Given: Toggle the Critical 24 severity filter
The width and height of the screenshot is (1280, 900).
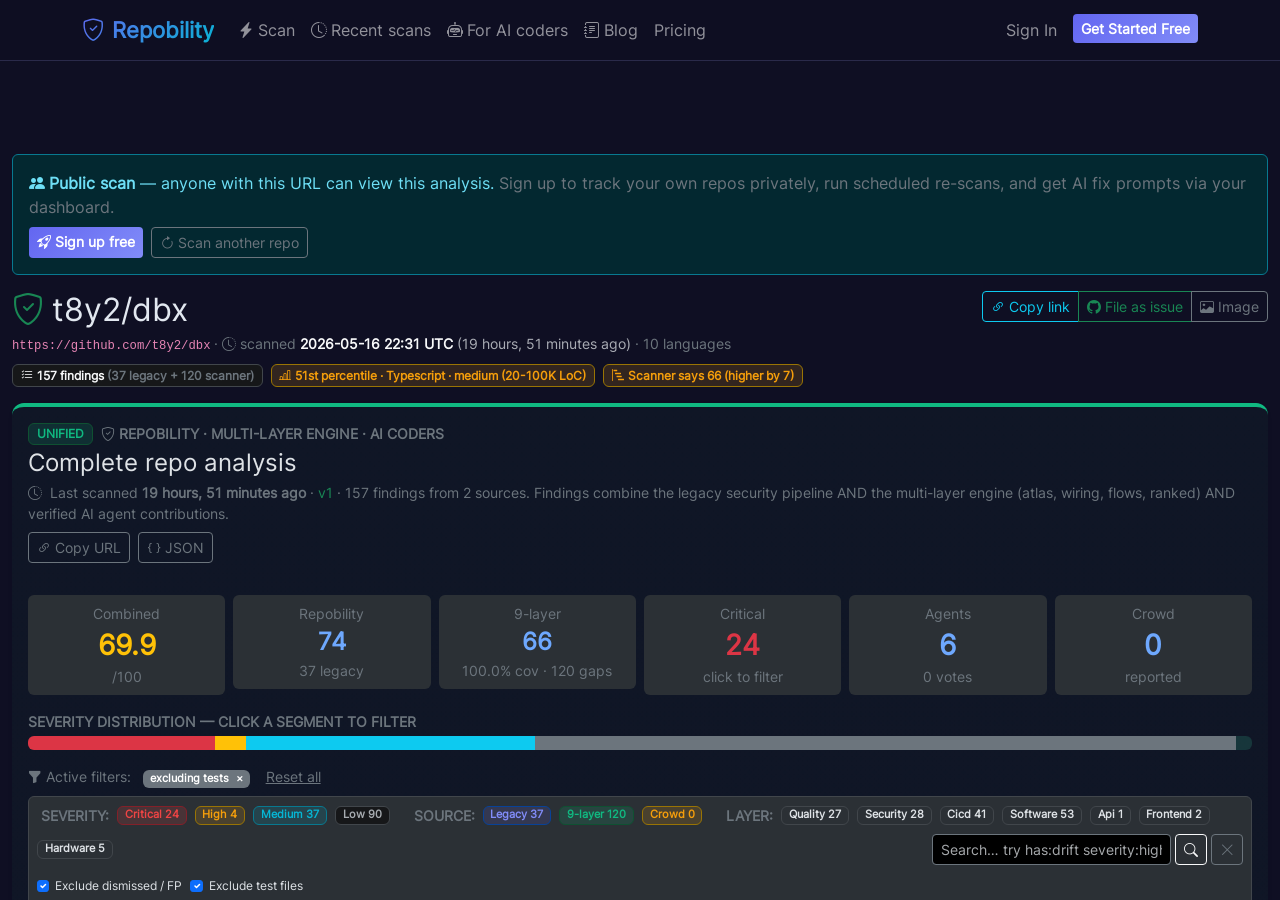Looking at the screenshot, I should [152, 815].
